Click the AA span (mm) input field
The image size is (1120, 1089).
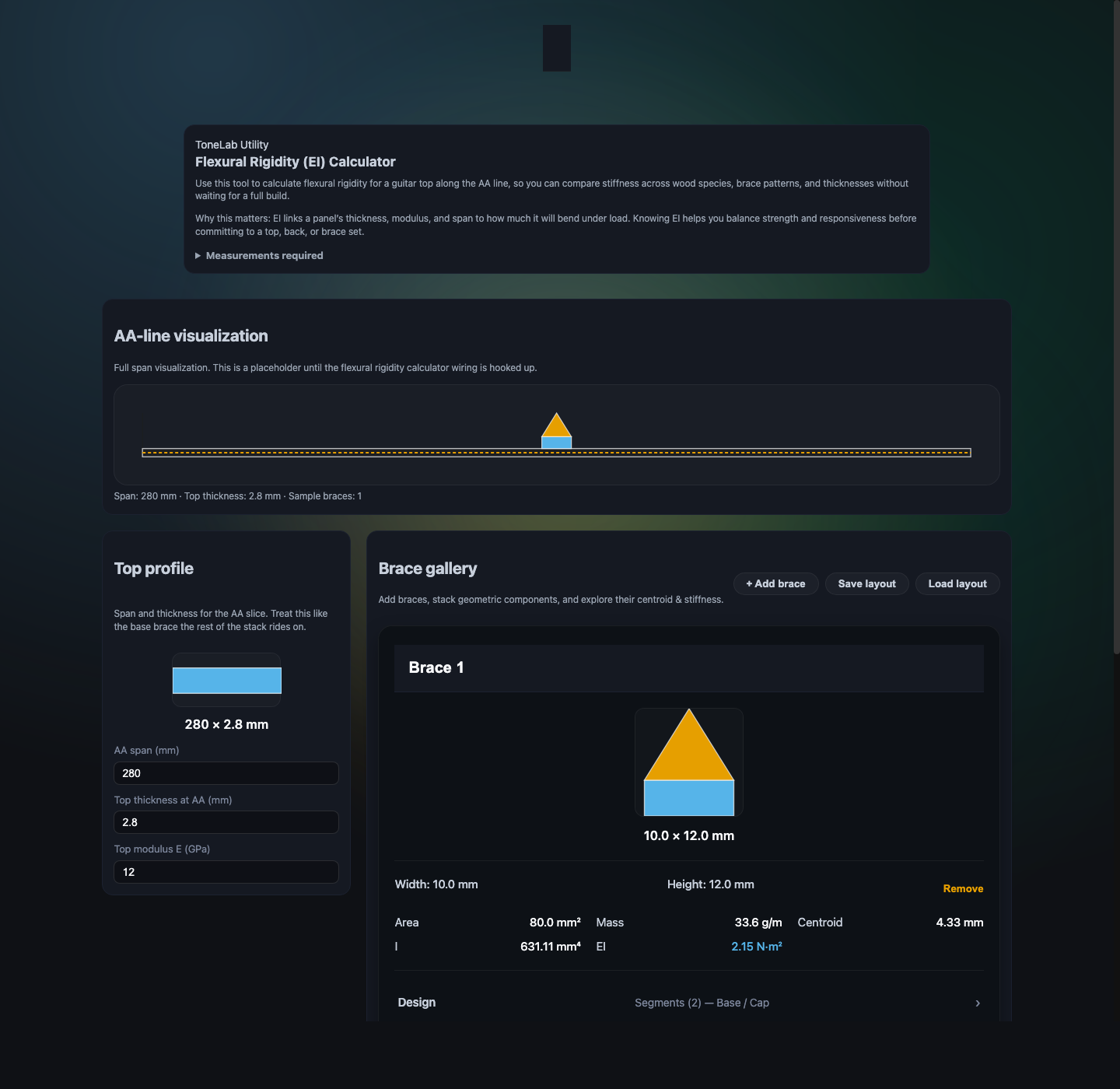point(226,773)
